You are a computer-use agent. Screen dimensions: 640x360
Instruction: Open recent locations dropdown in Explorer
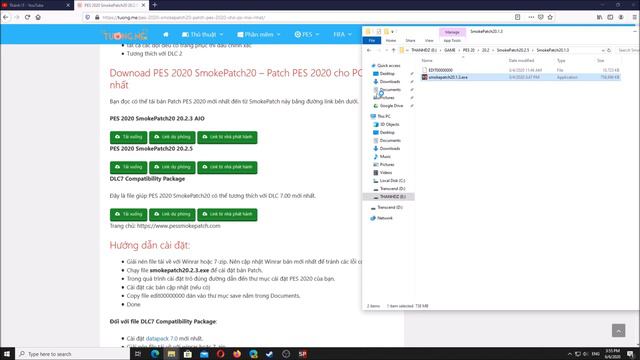[387, 50]
